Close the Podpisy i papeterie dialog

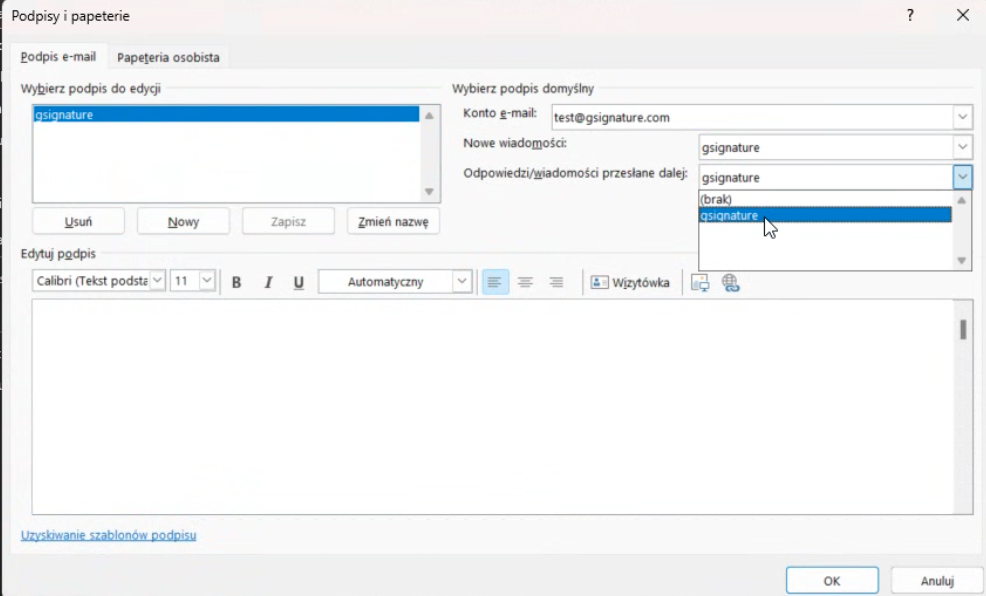point(963,16)
